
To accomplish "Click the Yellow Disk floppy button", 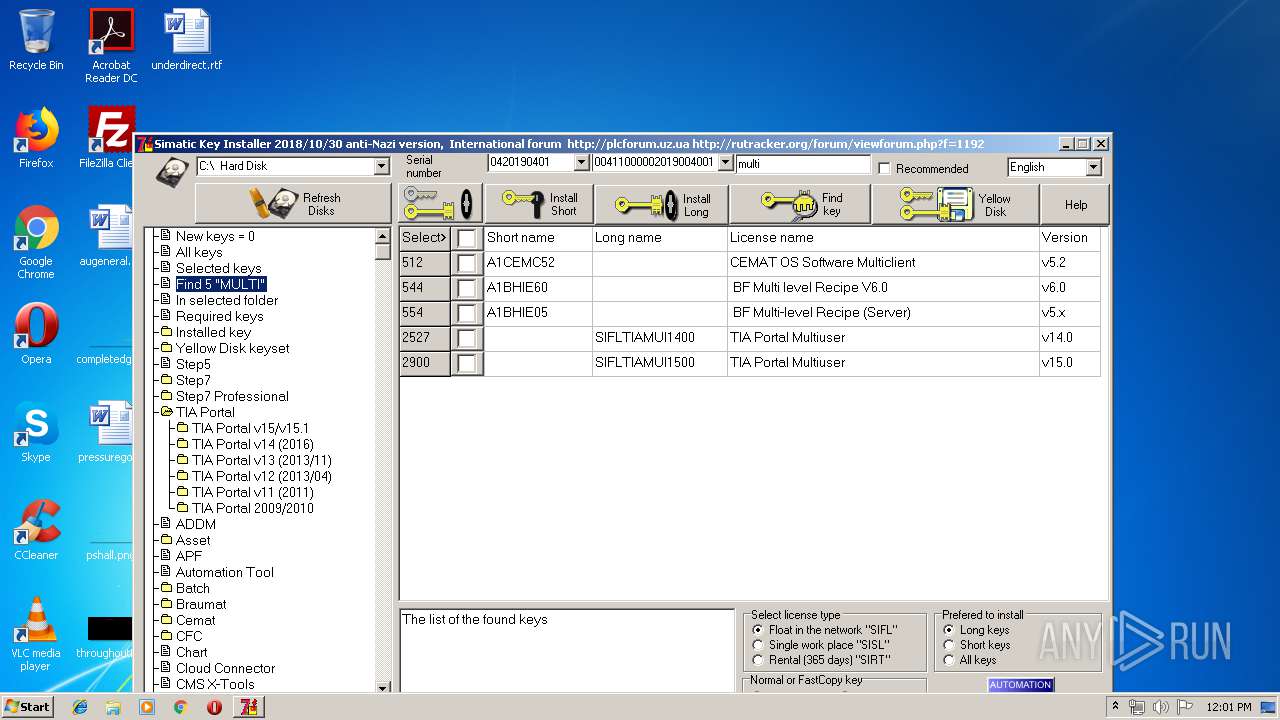I will [954, 205].
